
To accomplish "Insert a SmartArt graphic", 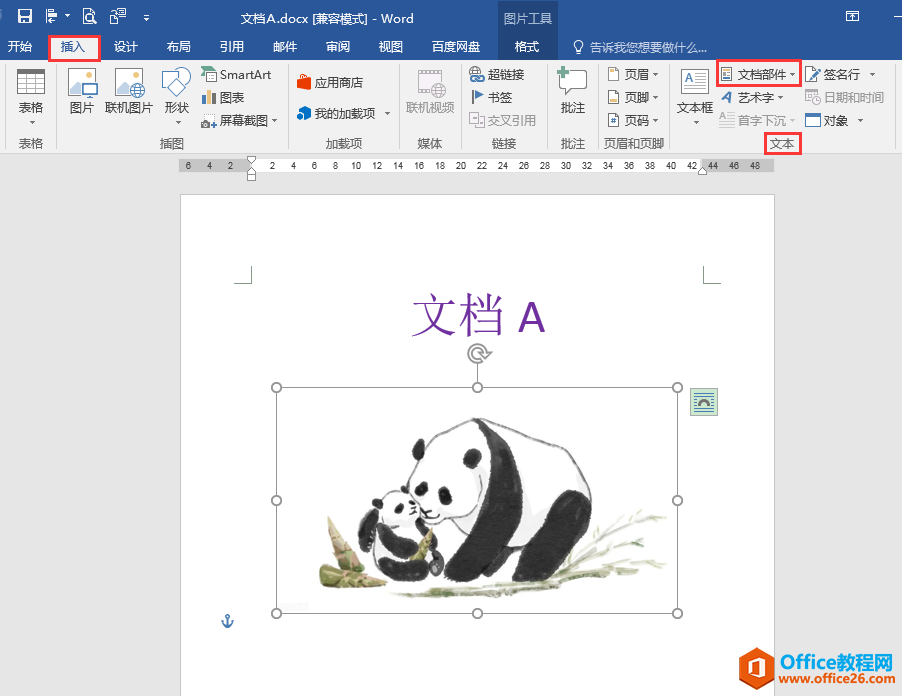I will (x=236, y=74).
